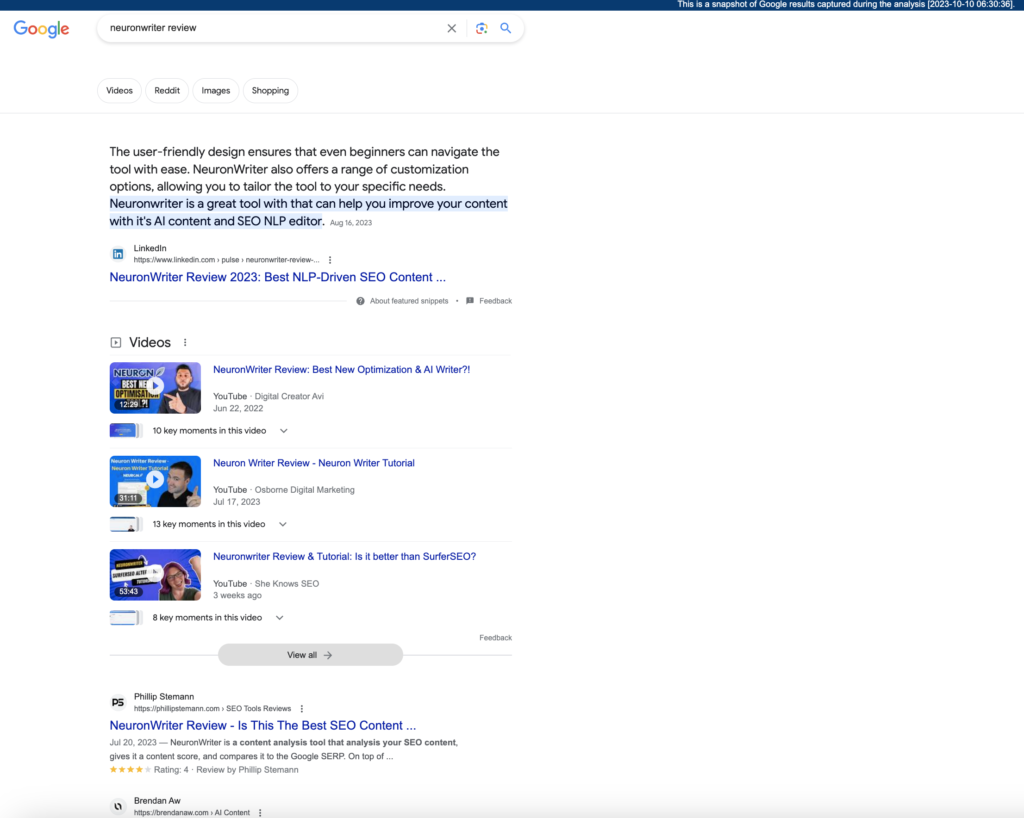Screen dimensions: 1024x818
Task: Click Videos section play-box icon
Action: point(116,343)
